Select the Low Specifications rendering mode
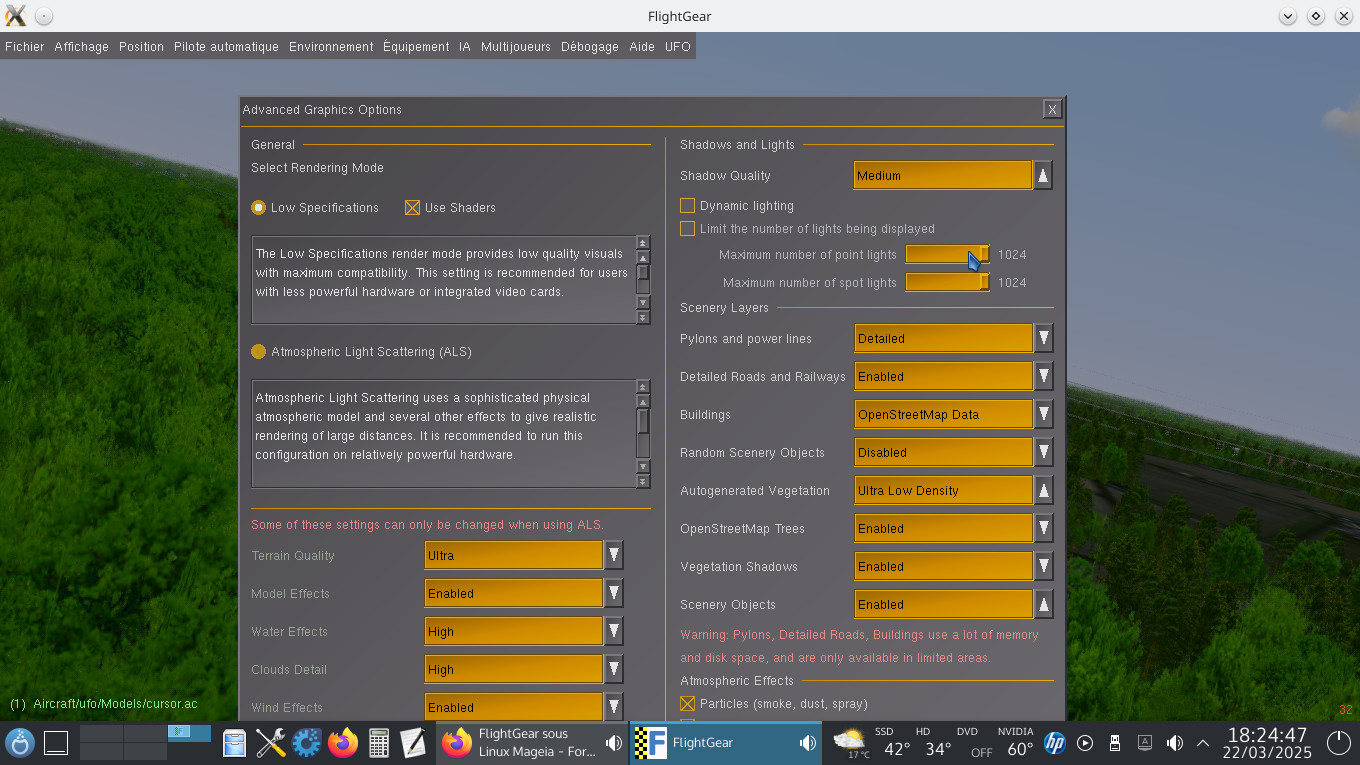This screenshot has width=1360, height=765. (x=259, y=208)
